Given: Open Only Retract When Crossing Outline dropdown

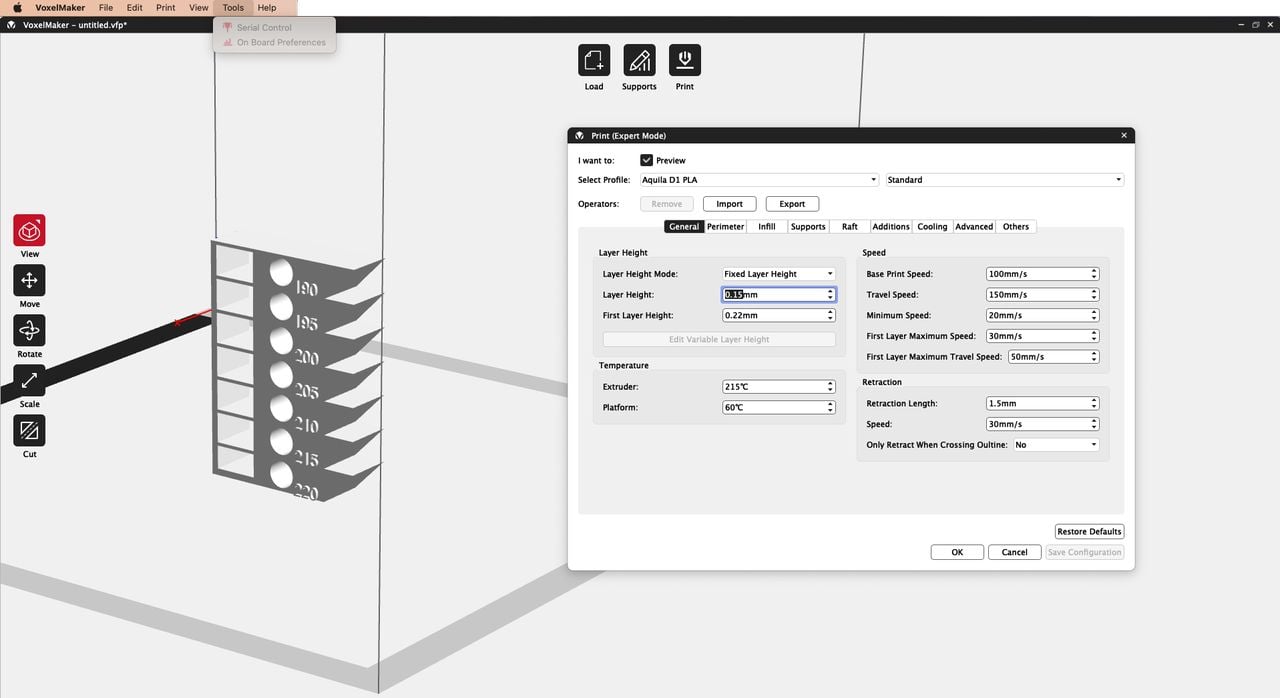Looking at the screenshot, I should click(x=1055, y=445).
